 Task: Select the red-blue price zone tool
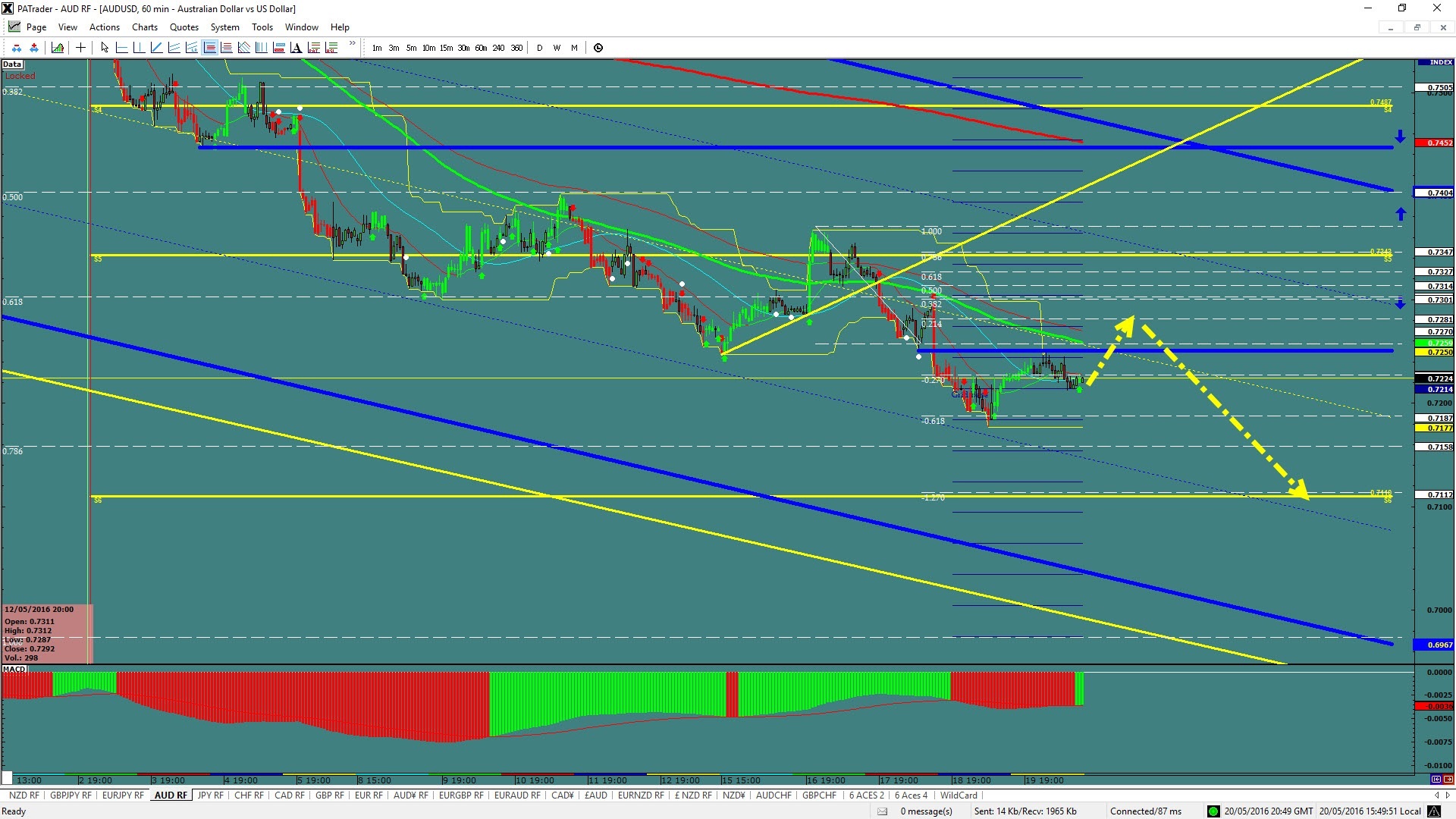278,48
